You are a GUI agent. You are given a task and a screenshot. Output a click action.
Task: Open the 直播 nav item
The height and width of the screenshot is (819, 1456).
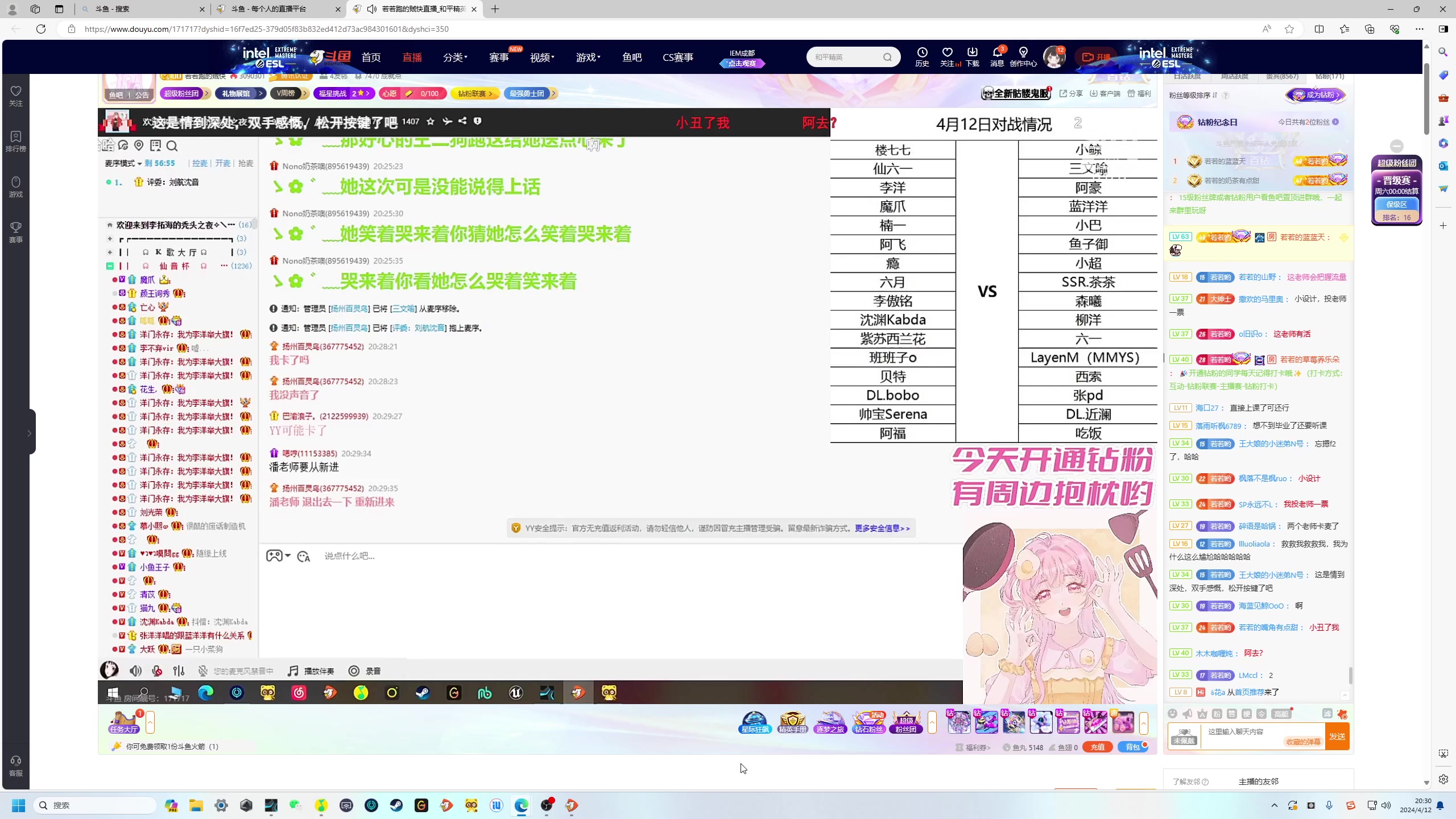[412, 57]
